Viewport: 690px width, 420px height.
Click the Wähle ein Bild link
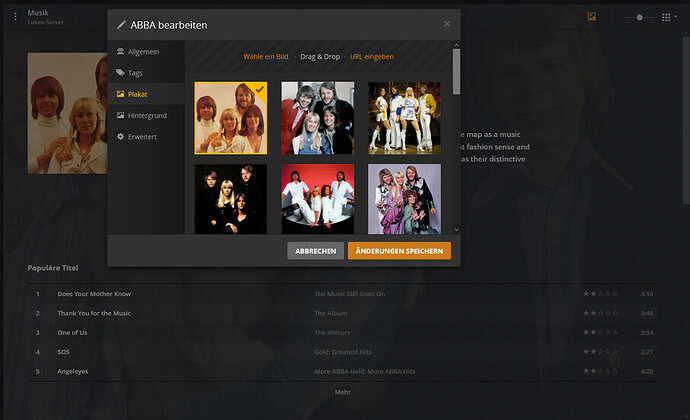[x=266, y=56]
